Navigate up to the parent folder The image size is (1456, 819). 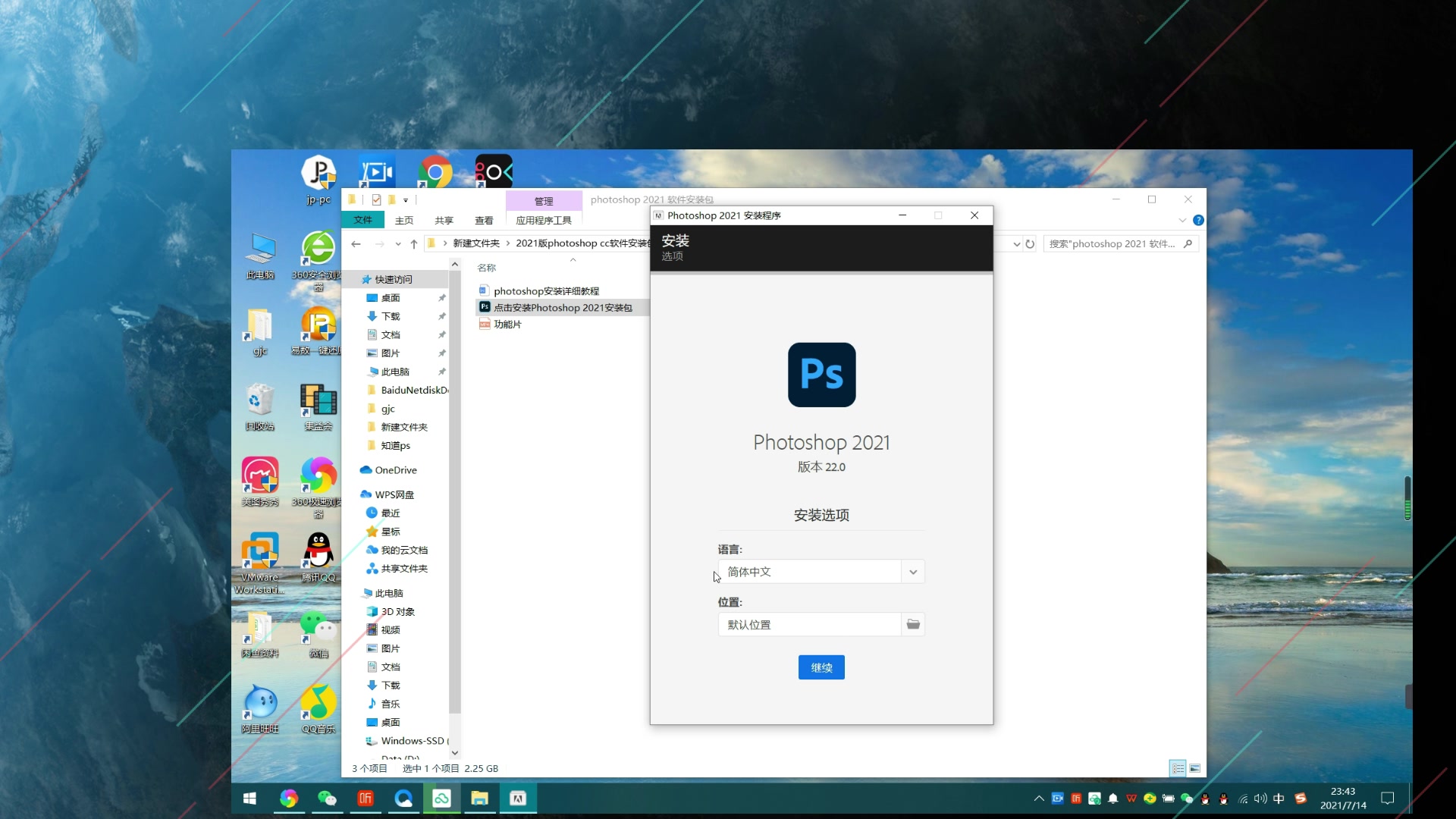tap(414, 243)
